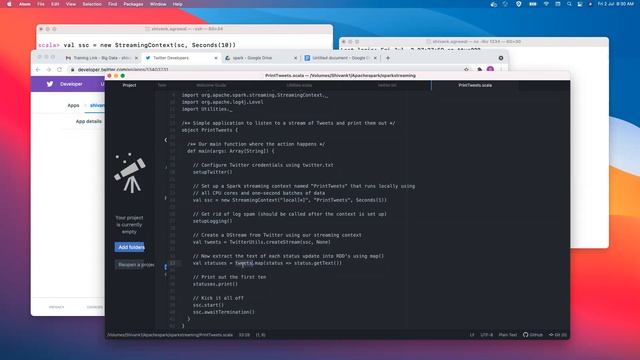640x360 pixels.
Task: Select the Project tab in Atom
Action: click(x=129, y=85)
